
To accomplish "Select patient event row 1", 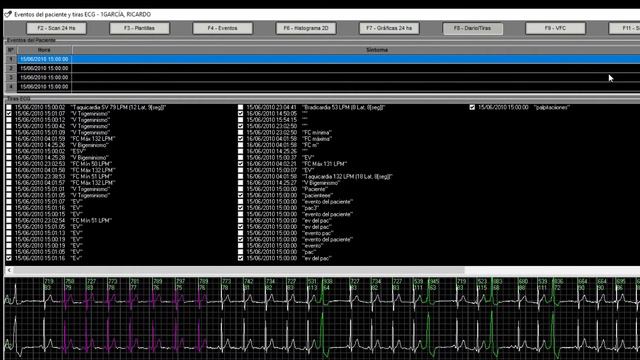I will 322,59.
